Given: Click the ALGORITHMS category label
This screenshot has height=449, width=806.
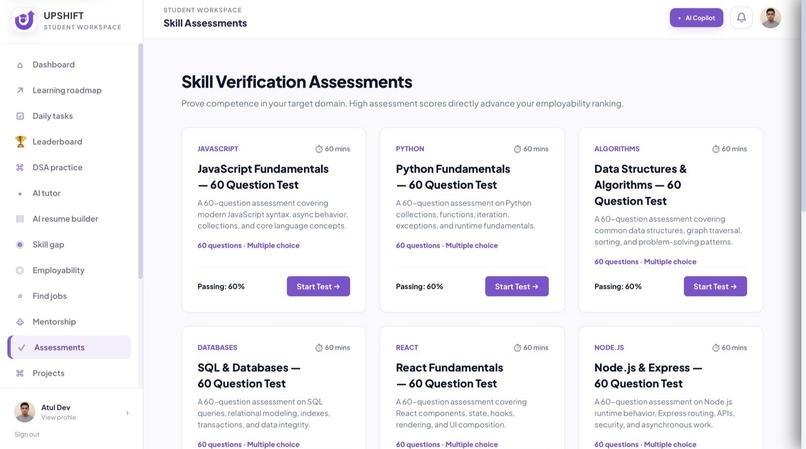Looking at the screenshot, I should click(x=617, y=149).
